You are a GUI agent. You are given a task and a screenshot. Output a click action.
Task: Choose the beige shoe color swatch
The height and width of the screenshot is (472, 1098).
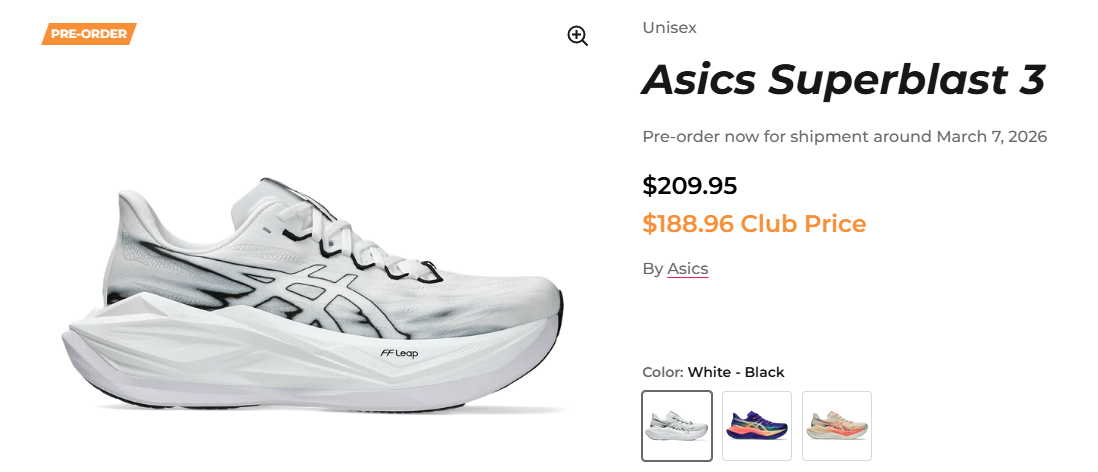click(837, 426)
